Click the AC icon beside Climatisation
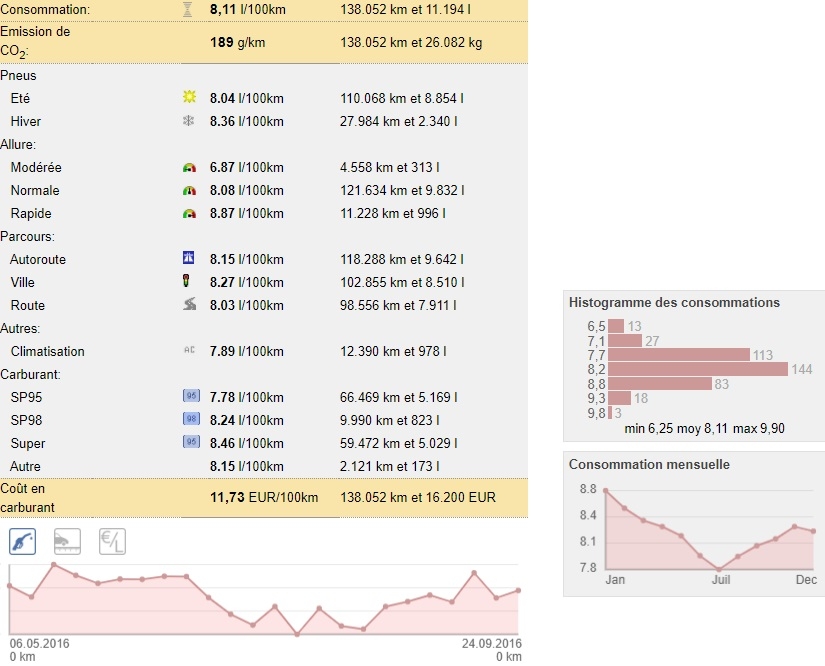Viewport: 825px width, 666px height. (x=189, y=350)
